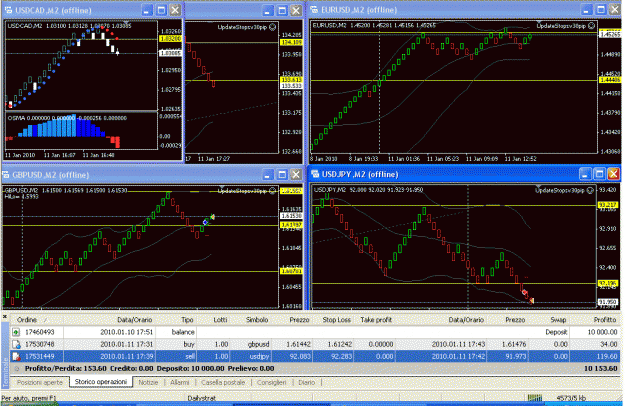Click the Profitto/Perdita: 153.60 summary text
625x406 pixels.
pyautogui.click(x=65, y=369)
